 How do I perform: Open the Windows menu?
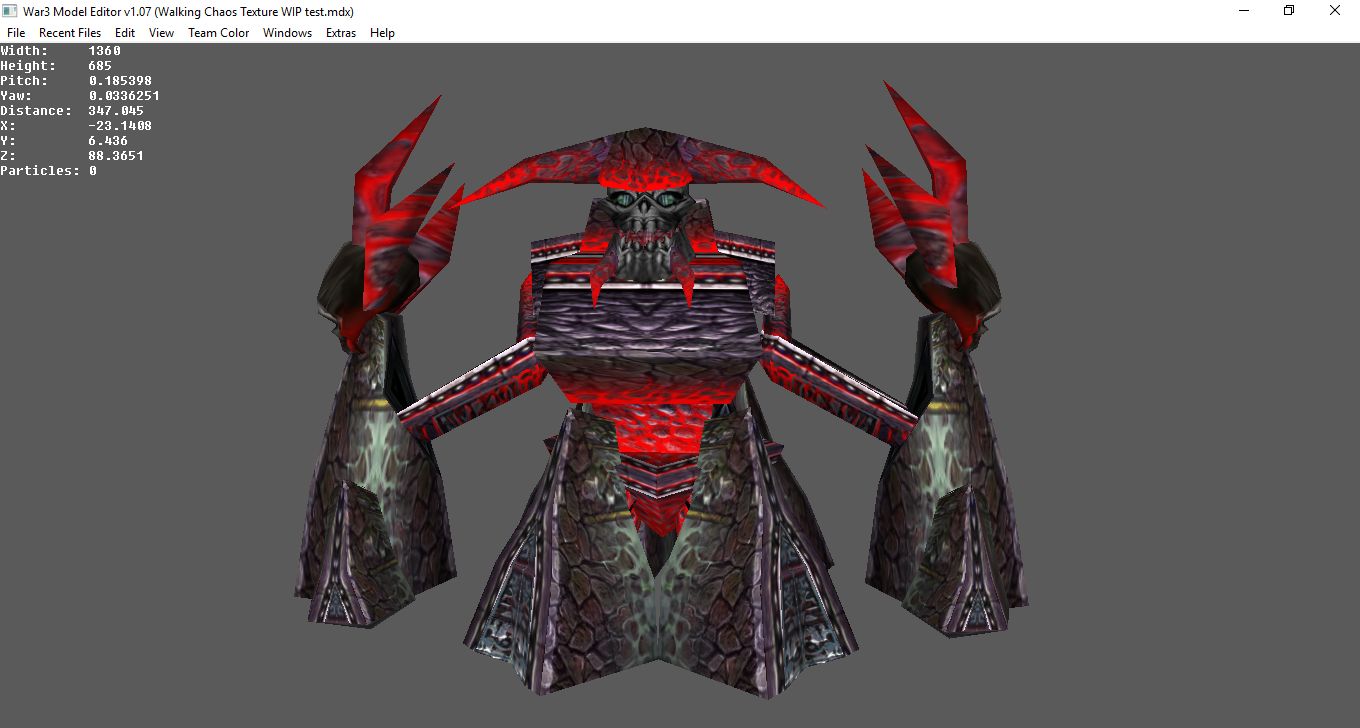287,33
